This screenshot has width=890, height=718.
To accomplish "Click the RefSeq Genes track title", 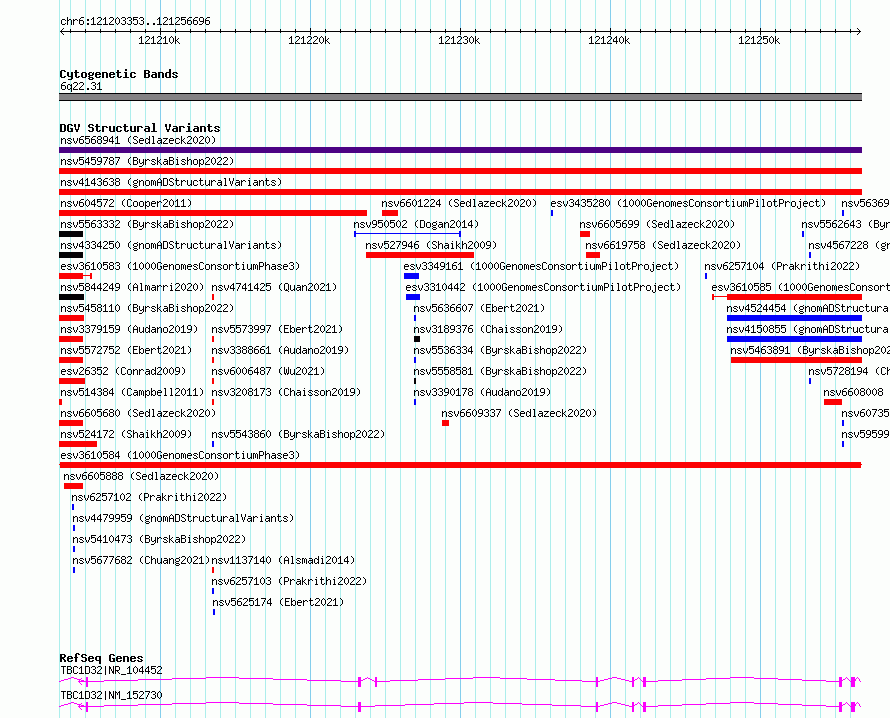I will [x=101, y=658].
